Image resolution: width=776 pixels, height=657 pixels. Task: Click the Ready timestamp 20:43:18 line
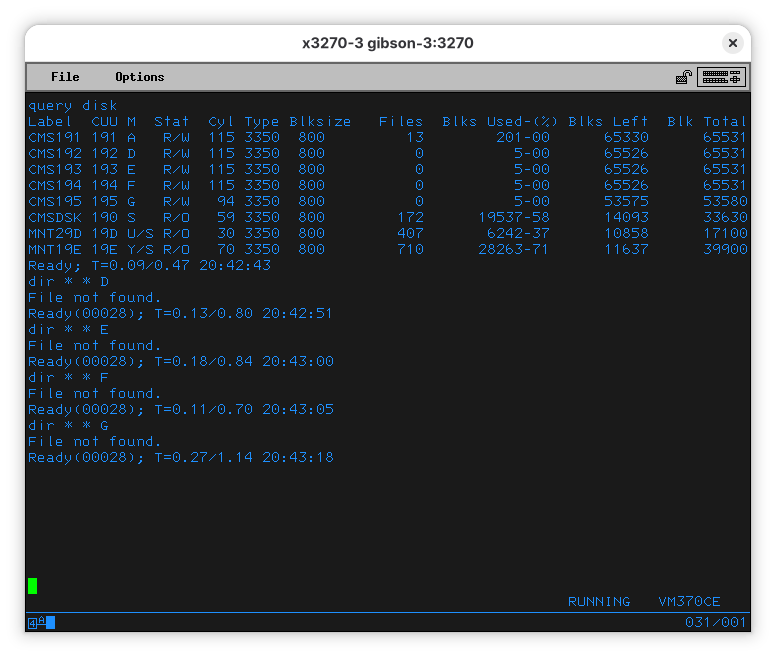pos(181,457)
